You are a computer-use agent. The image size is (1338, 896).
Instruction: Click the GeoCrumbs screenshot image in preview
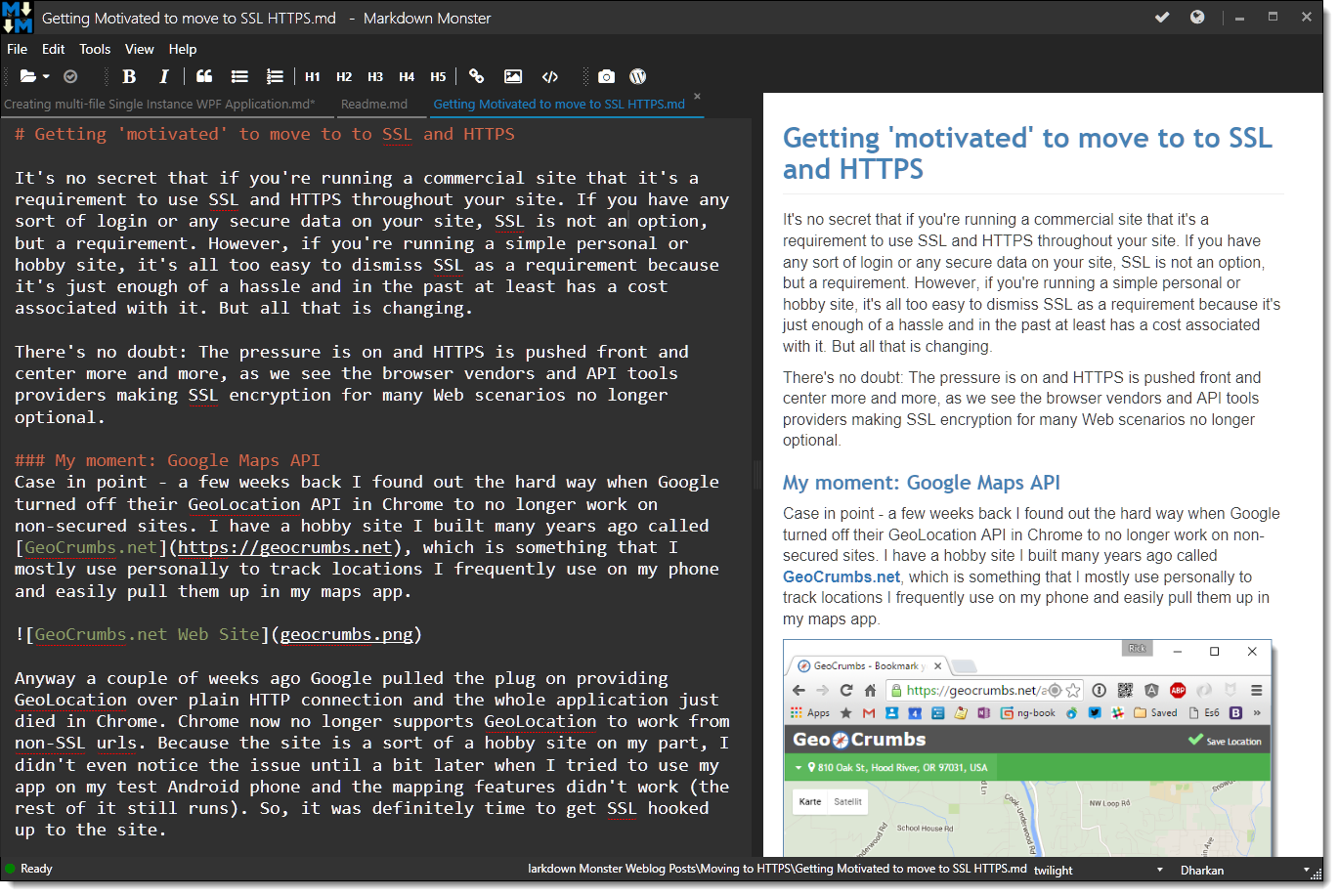(1027, 747)
